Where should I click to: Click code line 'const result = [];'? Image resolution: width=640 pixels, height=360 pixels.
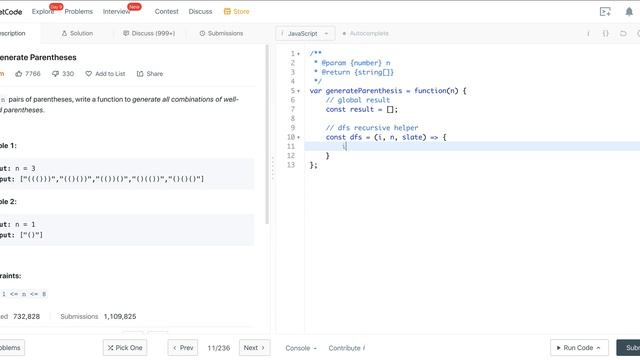361,109
